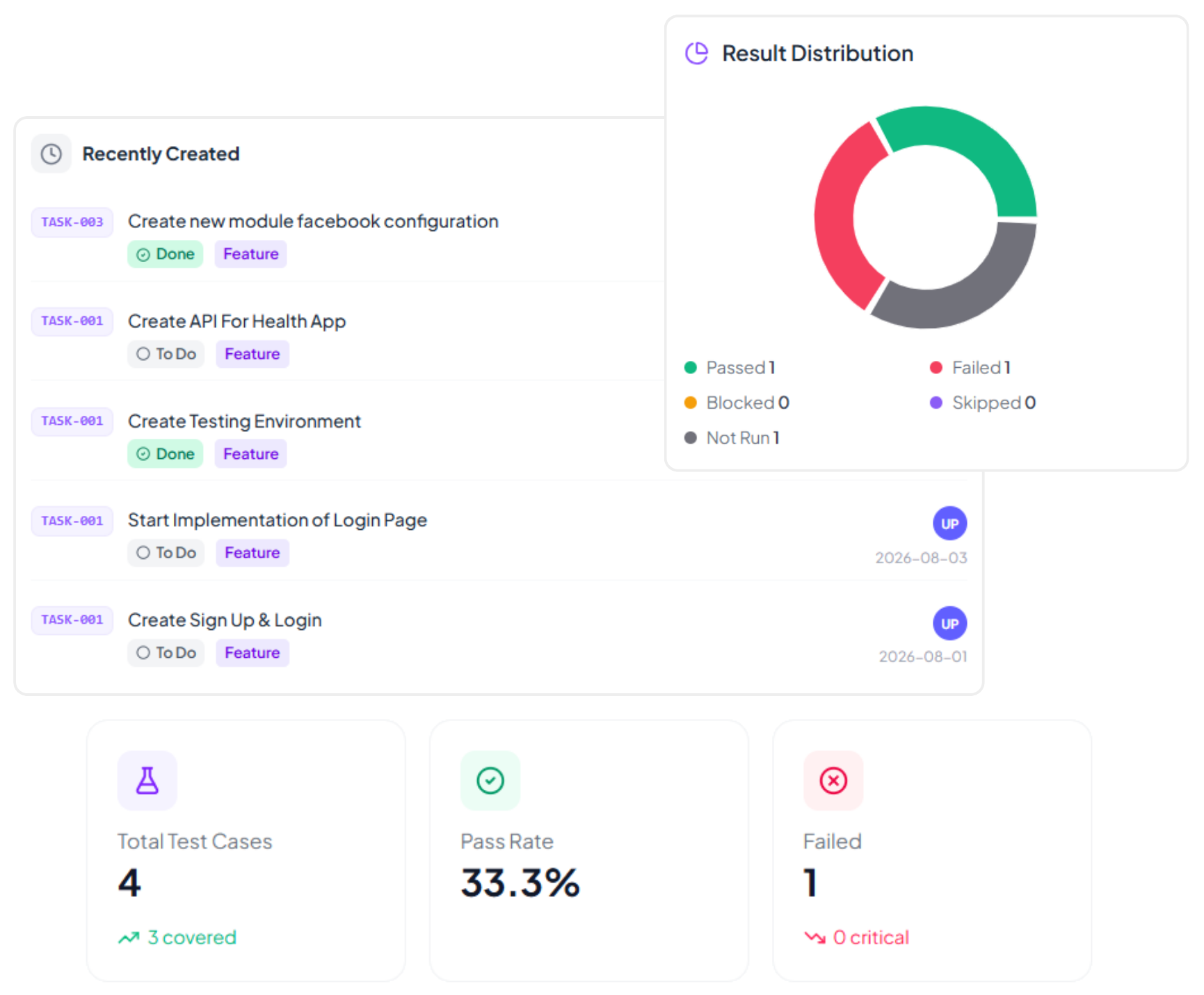Click the clock icon beside Recently Created
This screenshot has height=995, width=1204.
51,154
